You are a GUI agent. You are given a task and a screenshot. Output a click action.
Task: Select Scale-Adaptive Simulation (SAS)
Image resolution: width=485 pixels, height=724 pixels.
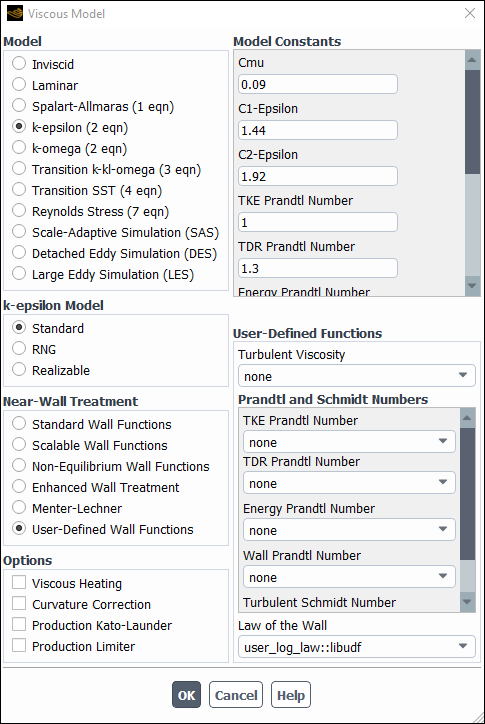[x=19, y=231]
